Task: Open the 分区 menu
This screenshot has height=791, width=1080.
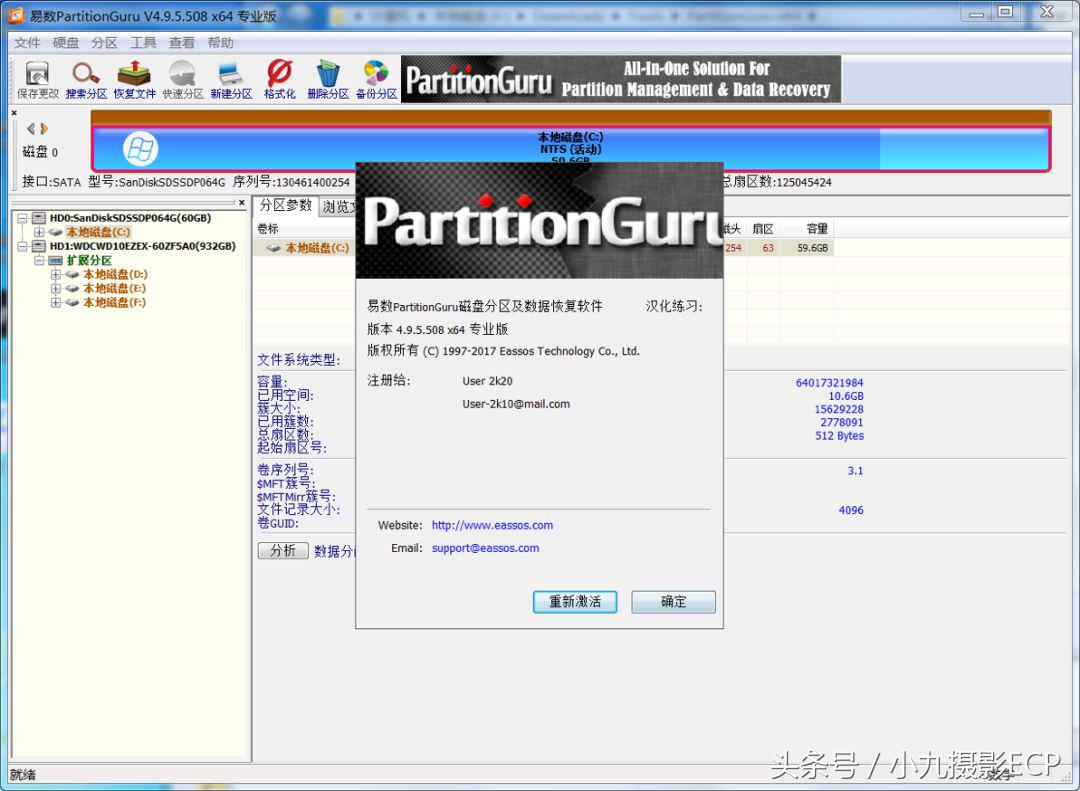Action: (x=105, y=43)
